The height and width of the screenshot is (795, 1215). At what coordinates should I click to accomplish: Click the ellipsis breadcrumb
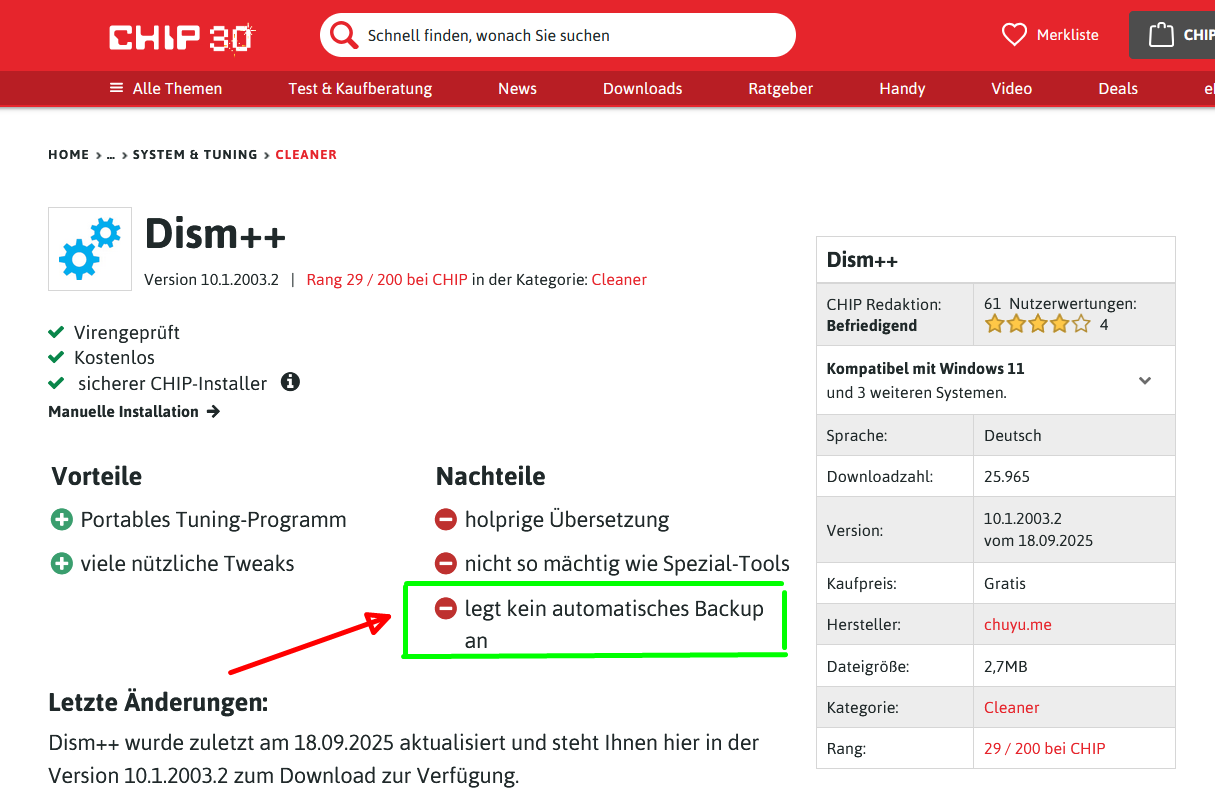click(111, 155)
